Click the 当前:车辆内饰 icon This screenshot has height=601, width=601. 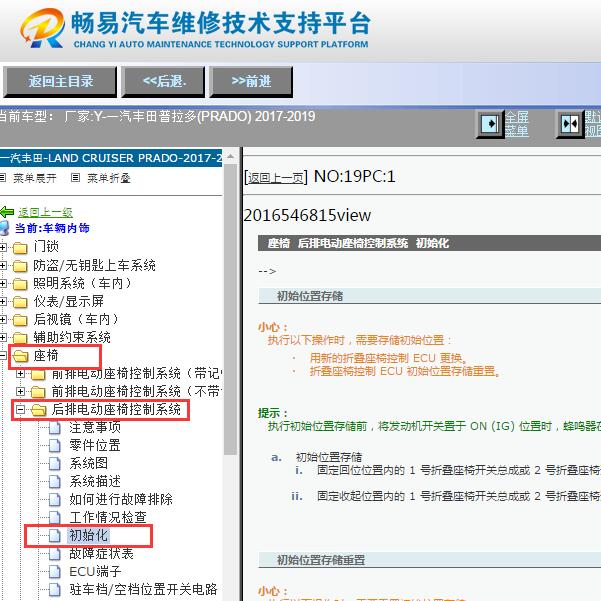[4, 228]
